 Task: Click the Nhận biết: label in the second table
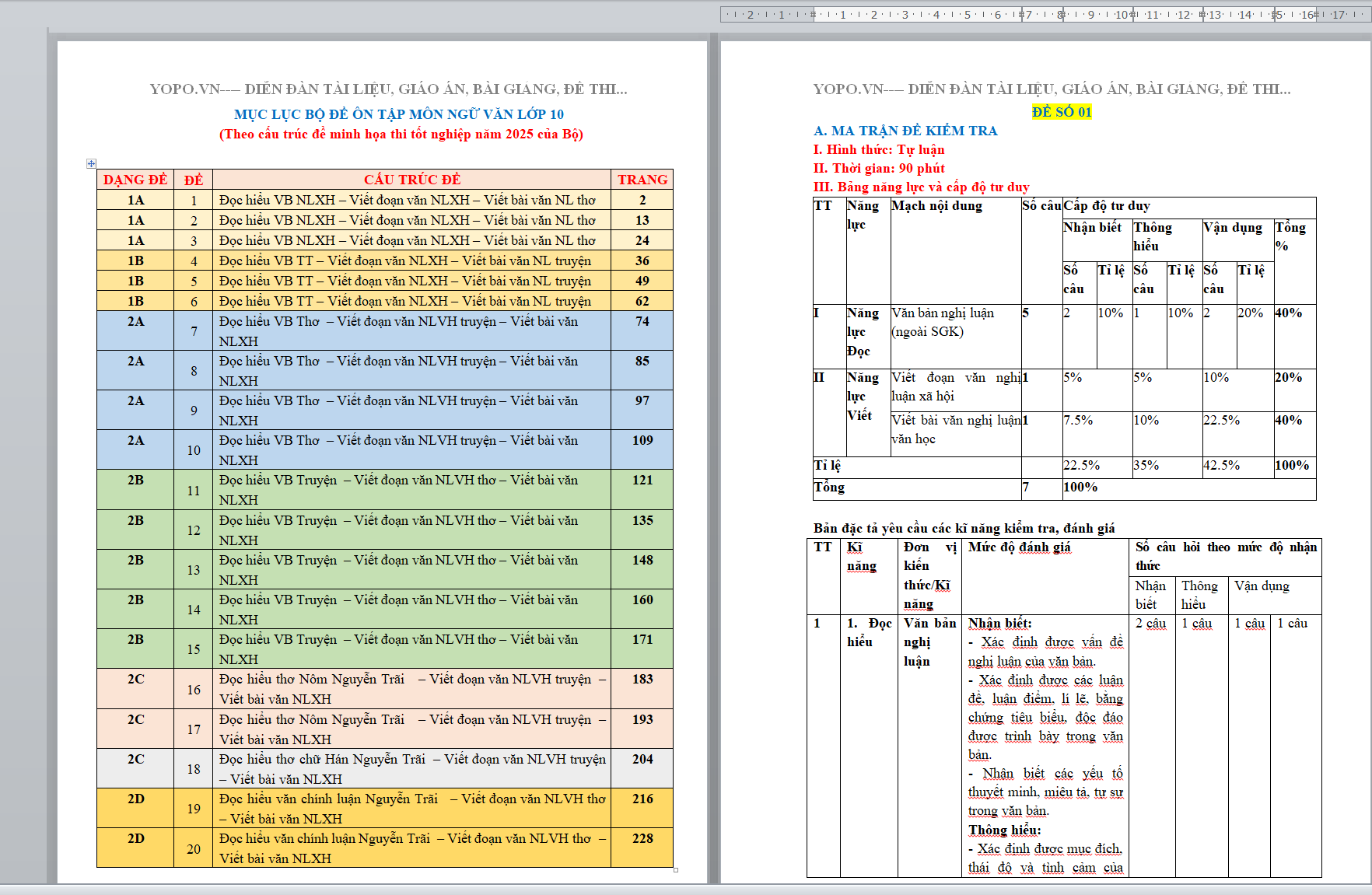(x=999, y=623)
